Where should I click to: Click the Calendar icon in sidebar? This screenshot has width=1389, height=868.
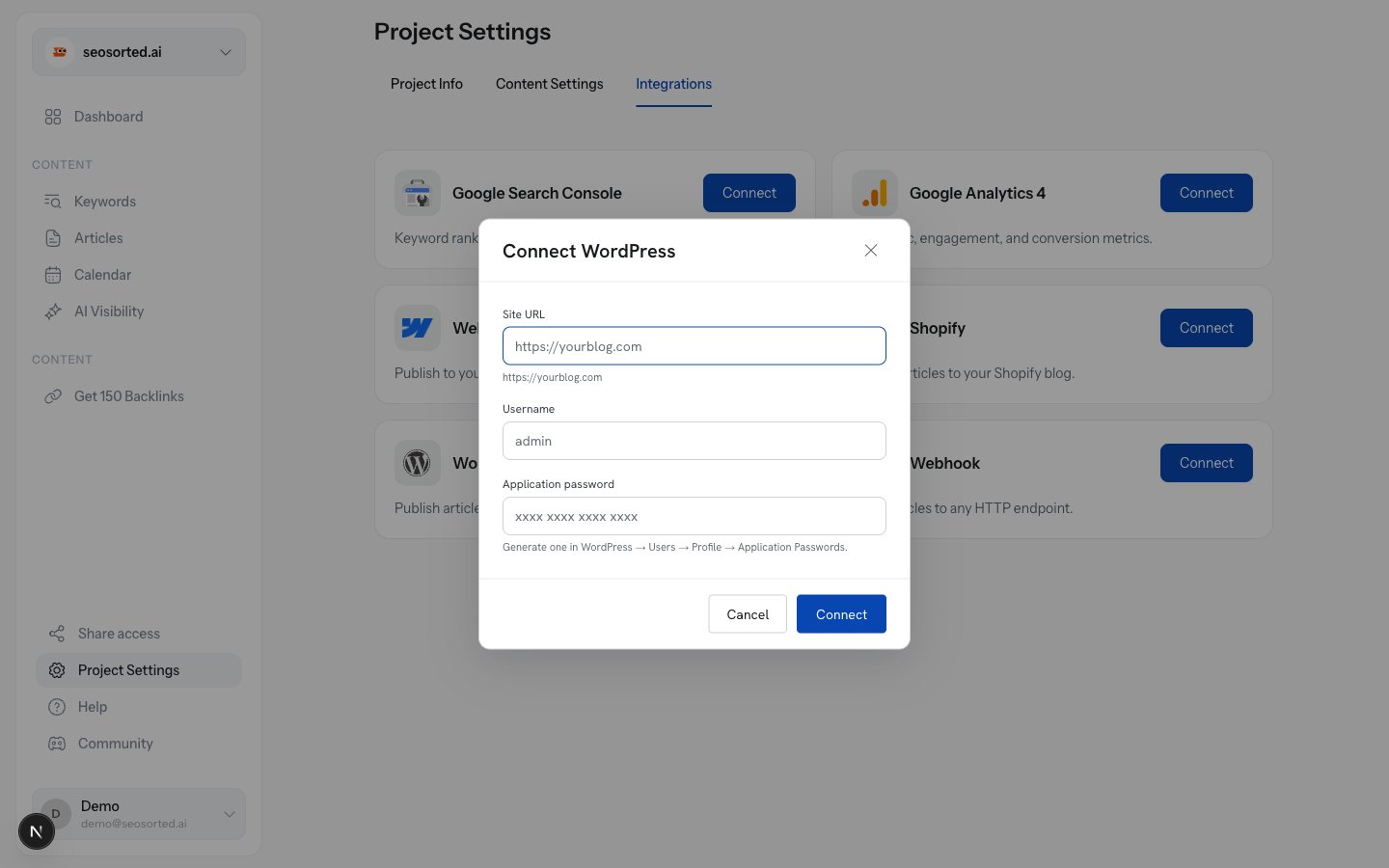53,275
